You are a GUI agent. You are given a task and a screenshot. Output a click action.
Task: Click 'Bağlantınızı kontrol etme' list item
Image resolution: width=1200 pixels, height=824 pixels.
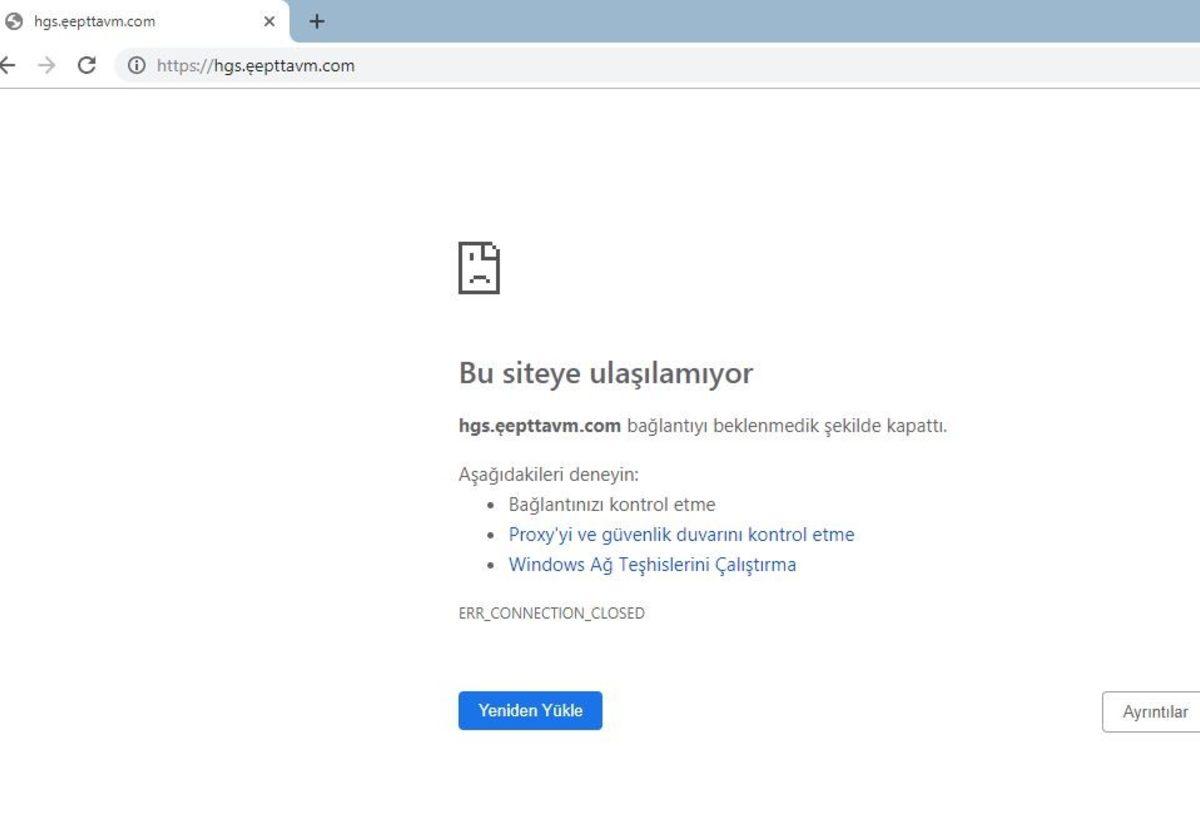tap(612, 505)
